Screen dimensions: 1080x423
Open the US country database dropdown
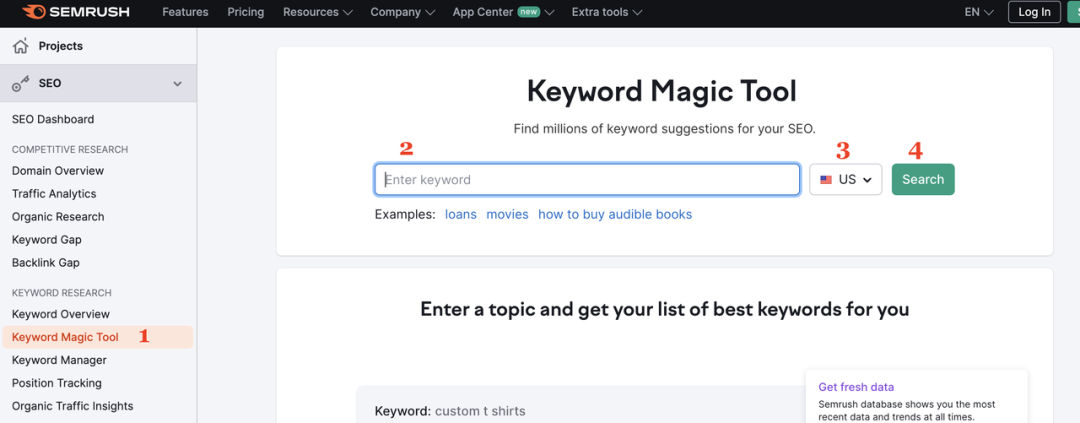click(845, 180)
